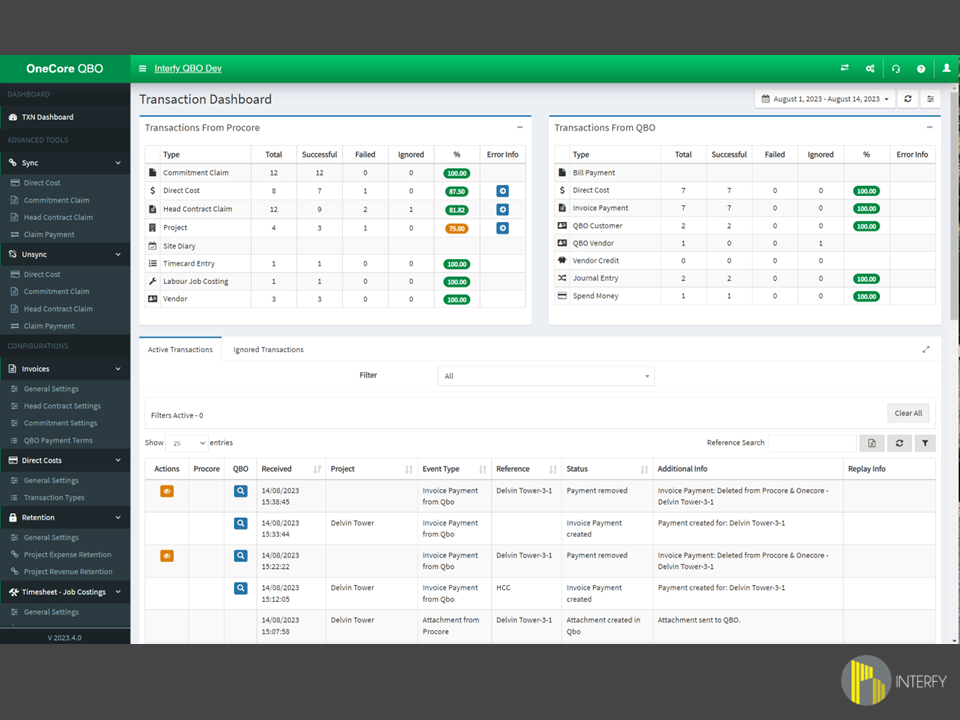The width and height of the screenshot is (960, 720).
Task: Open the show 25 entries dropdown
Action: (x=187, y=443)
